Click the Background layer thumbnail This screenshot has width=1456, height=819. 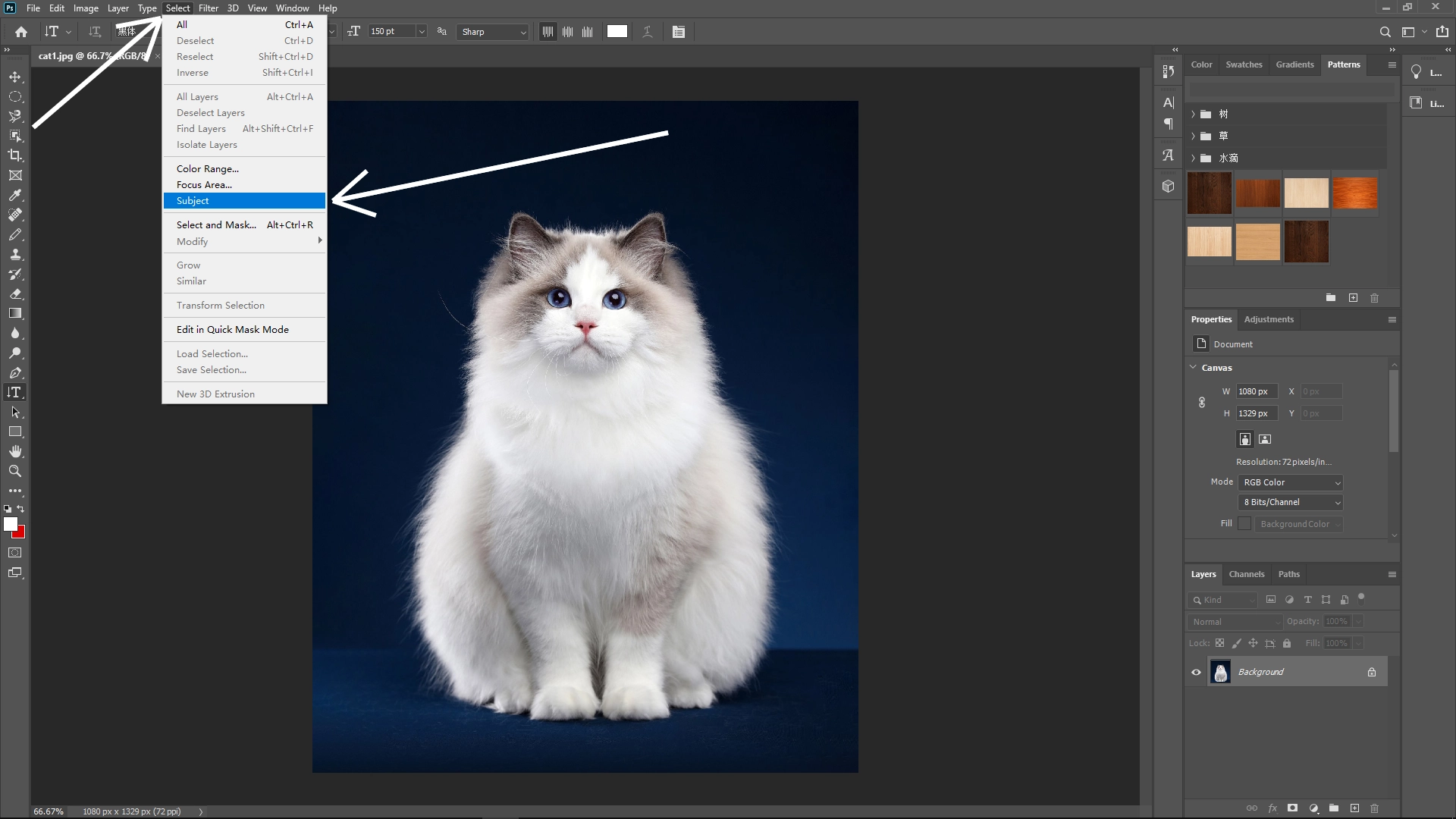[x=1221, y=672]
